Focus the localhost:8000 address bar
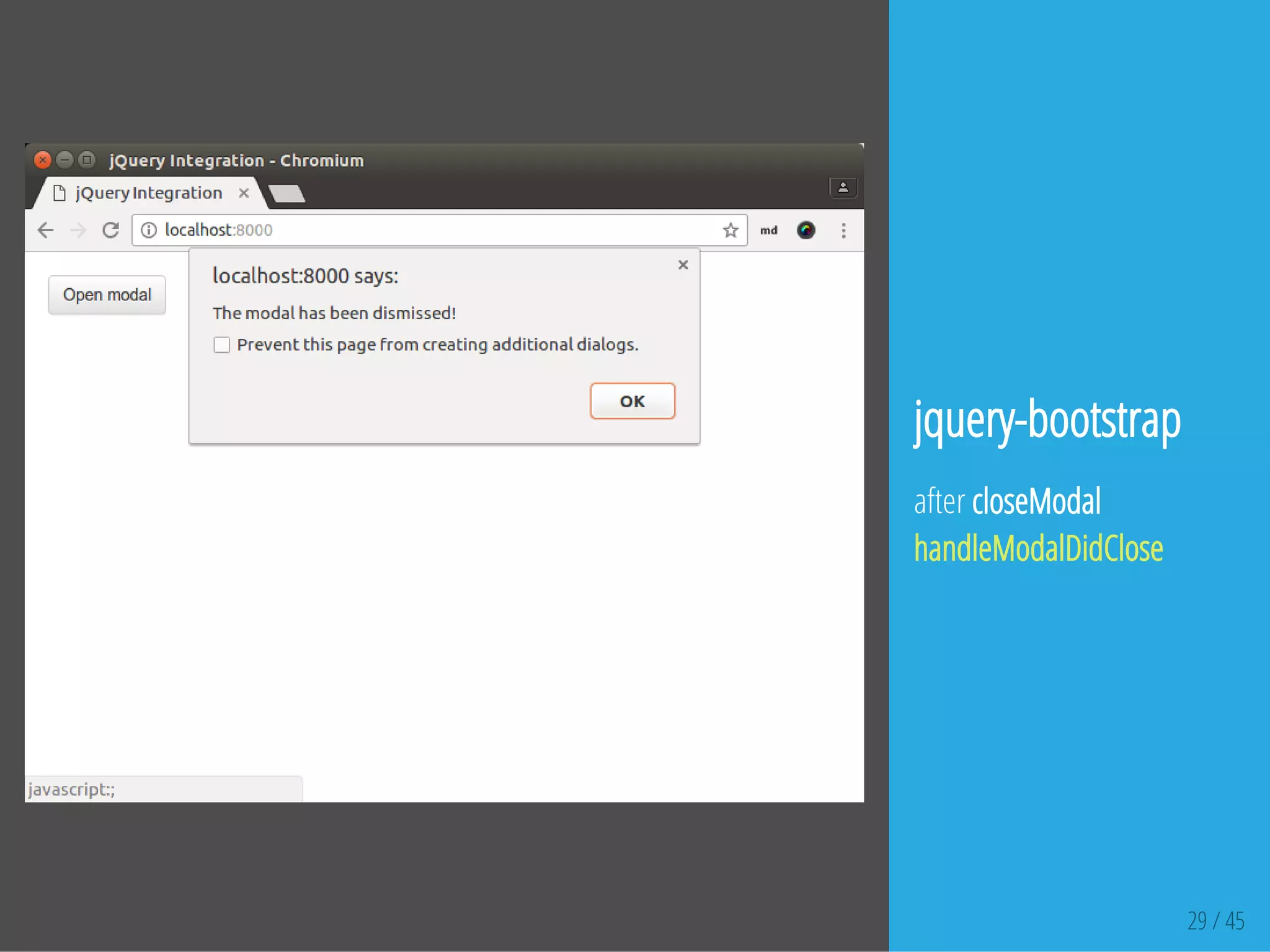 pyautogui.click(x=439, y=231)
